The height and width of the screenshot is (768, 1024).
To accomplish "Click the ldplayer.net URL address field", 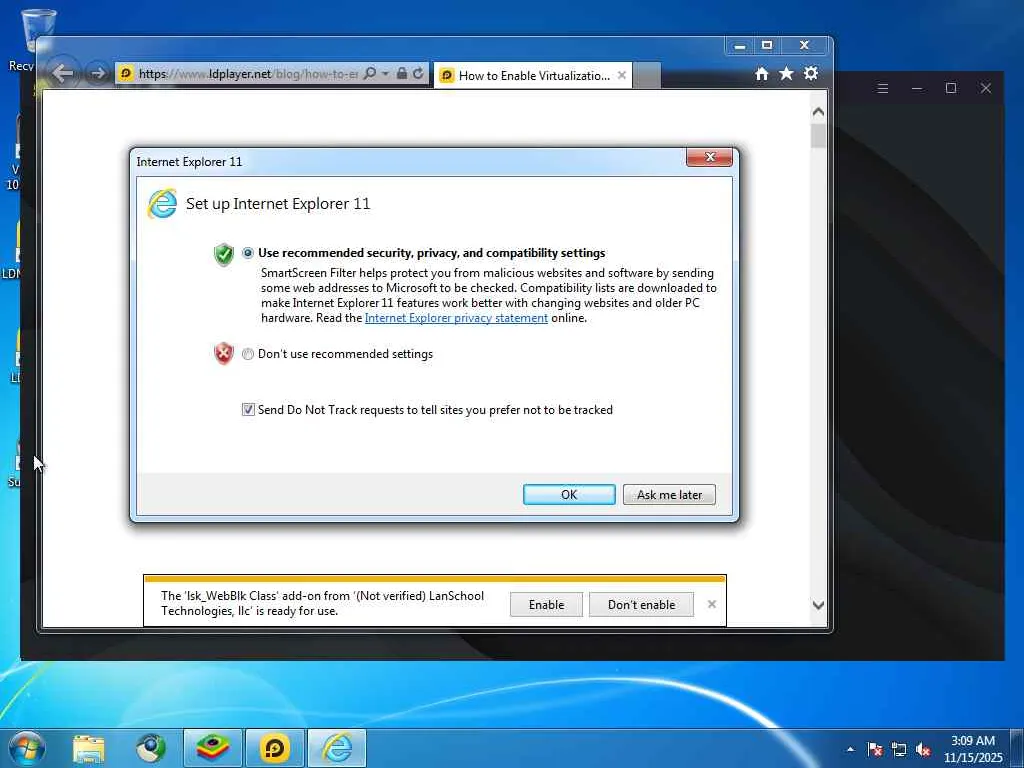I will (248, 74).
